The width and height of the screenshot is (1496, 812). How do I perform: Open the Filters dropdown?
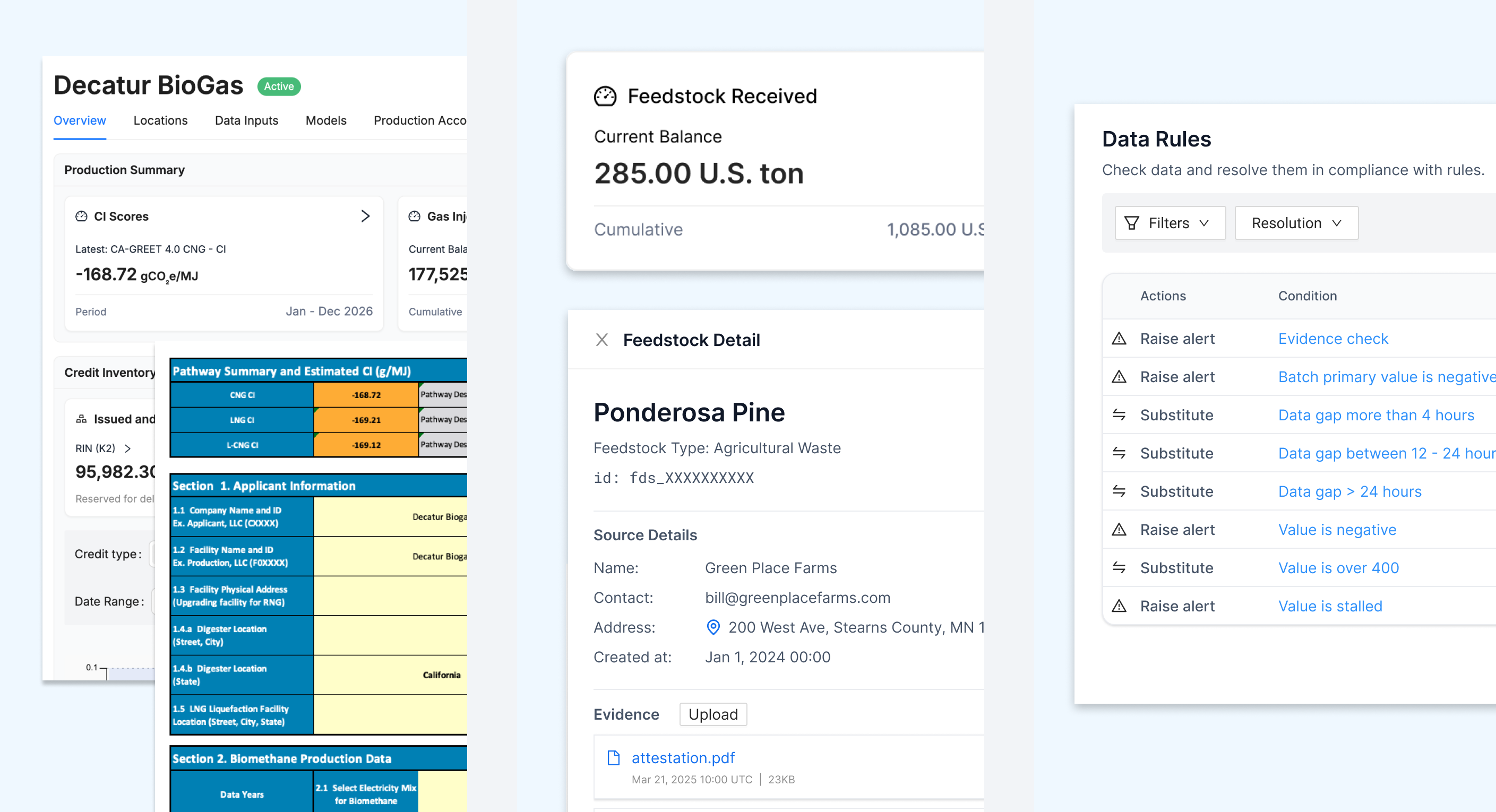(1170, 223)
